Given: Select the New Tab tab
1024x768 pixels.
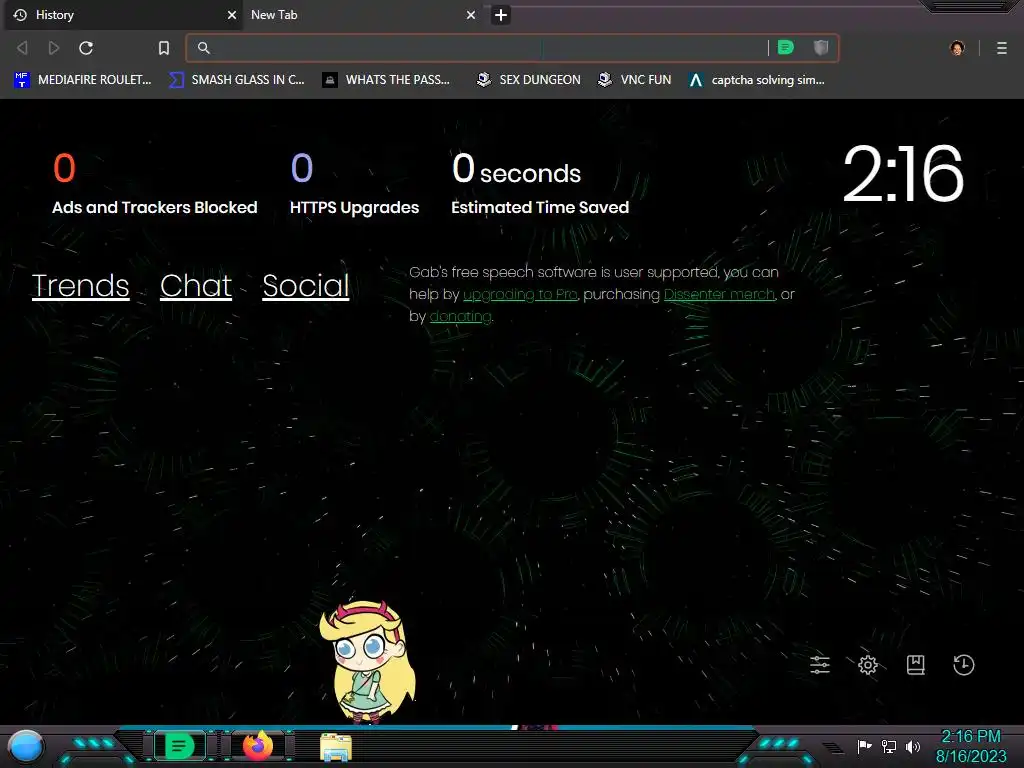Looking at the screenshot, I should click(362, 15).
